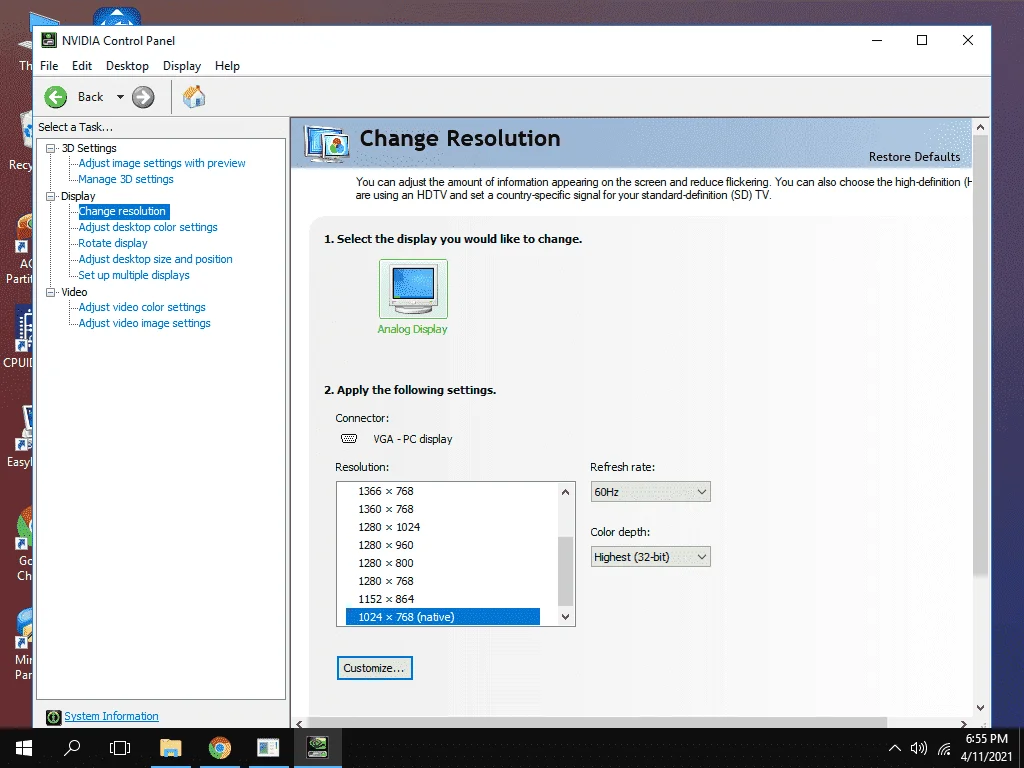Open the Edit menu

[82, 66]
